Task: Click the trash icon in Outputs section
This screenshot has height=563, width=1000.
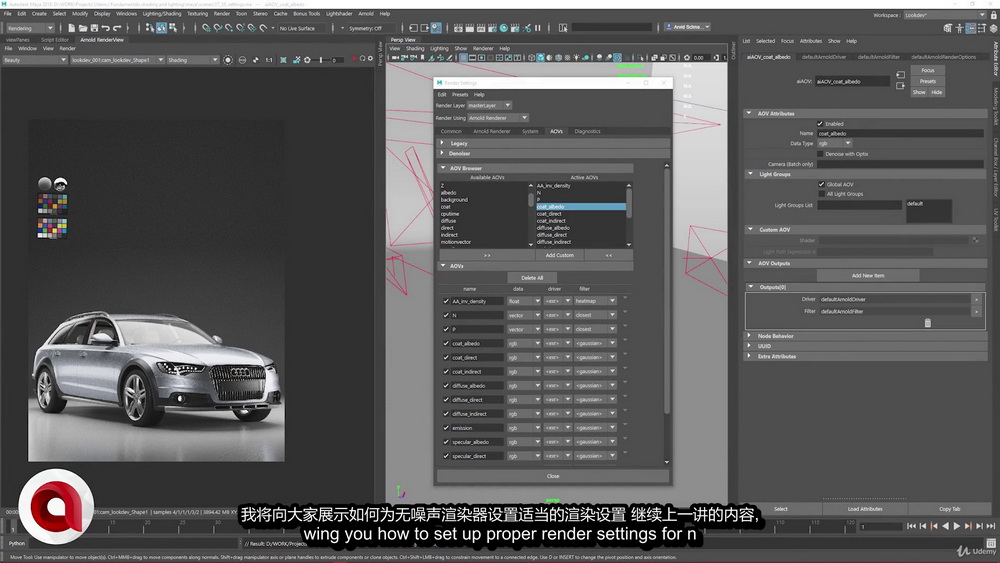Action: pyautogui.click(x=927, y=323)
